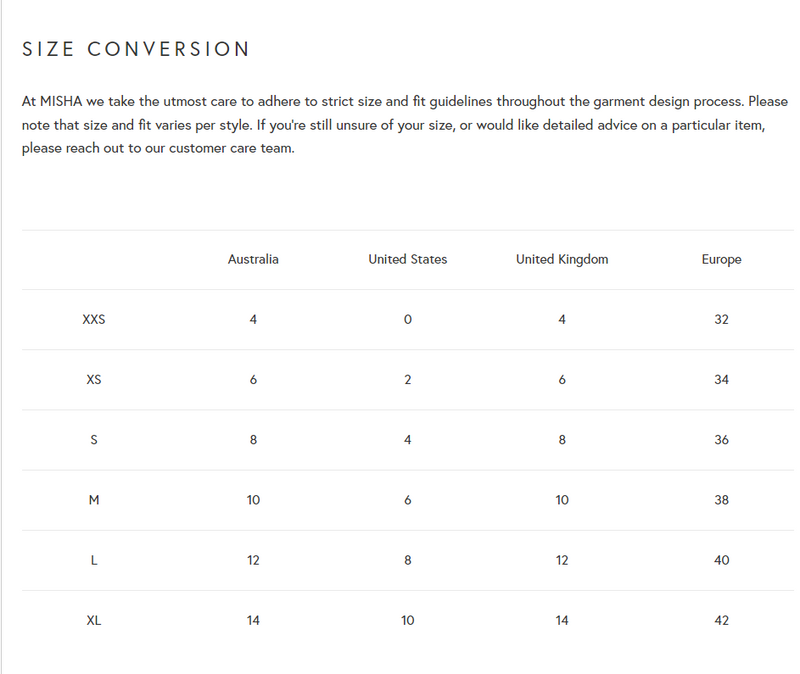Select the S row label
The height and width of the screenshot is (674, 800).
[94, 440]
